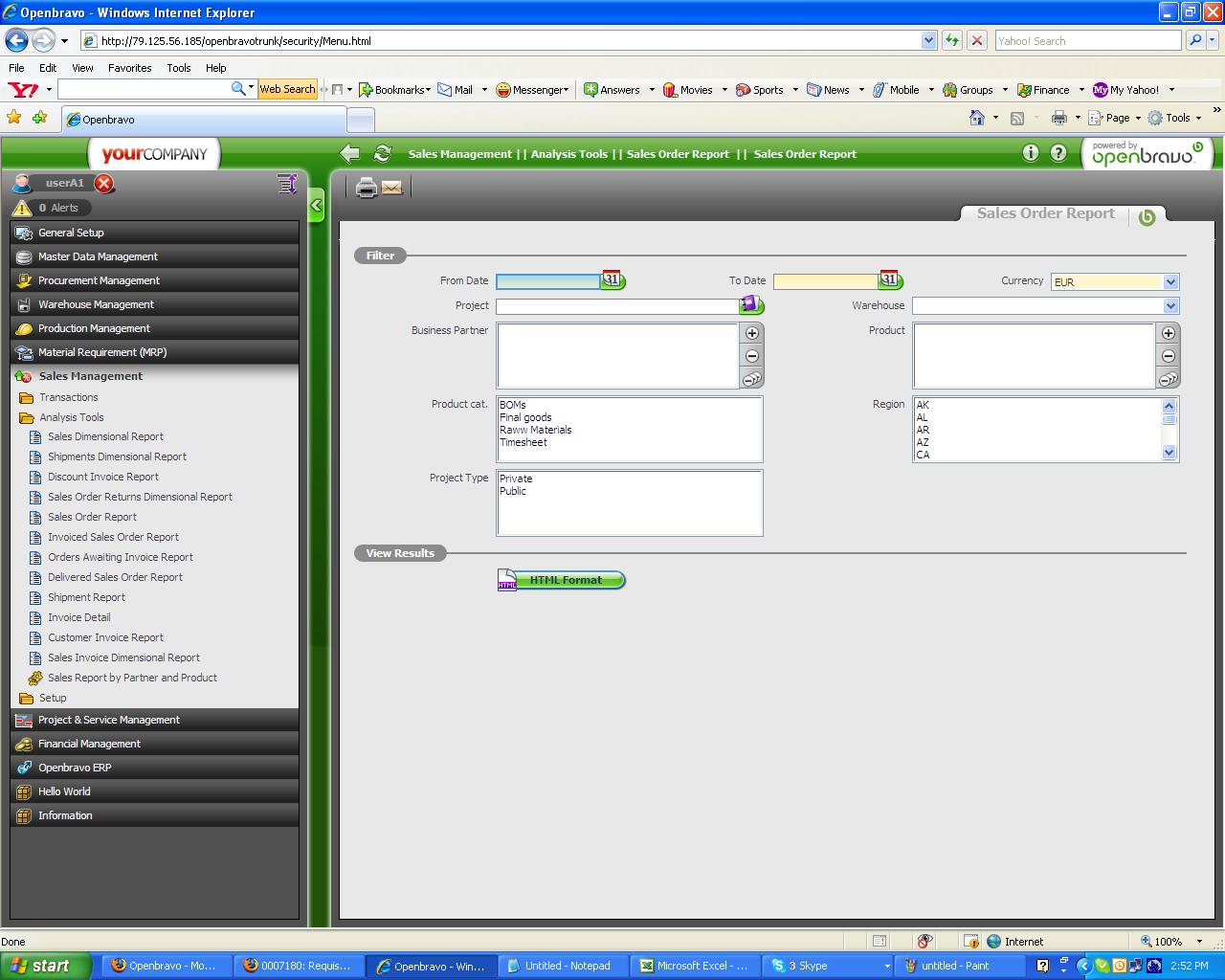Open Shipment Report link

(x=86, y=597)
